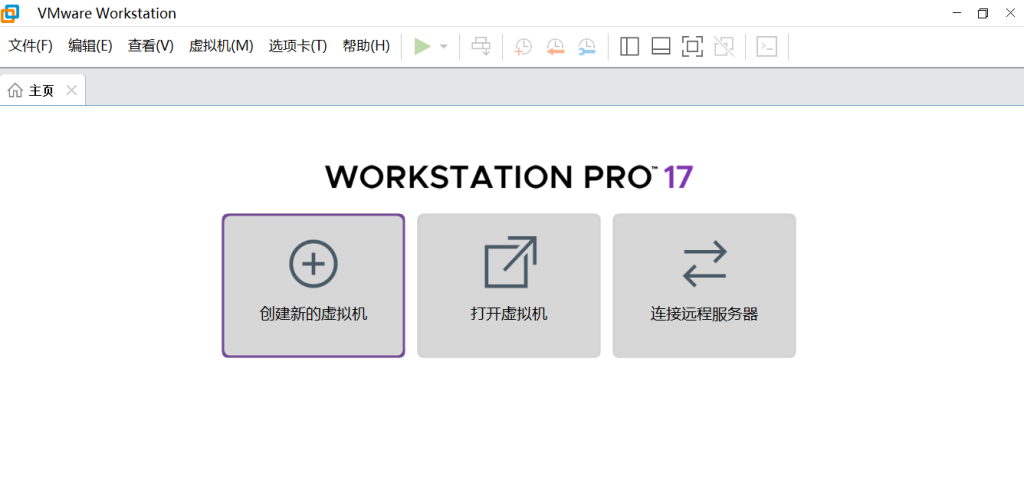Click the console view terminal icon

tap(767, 46)
